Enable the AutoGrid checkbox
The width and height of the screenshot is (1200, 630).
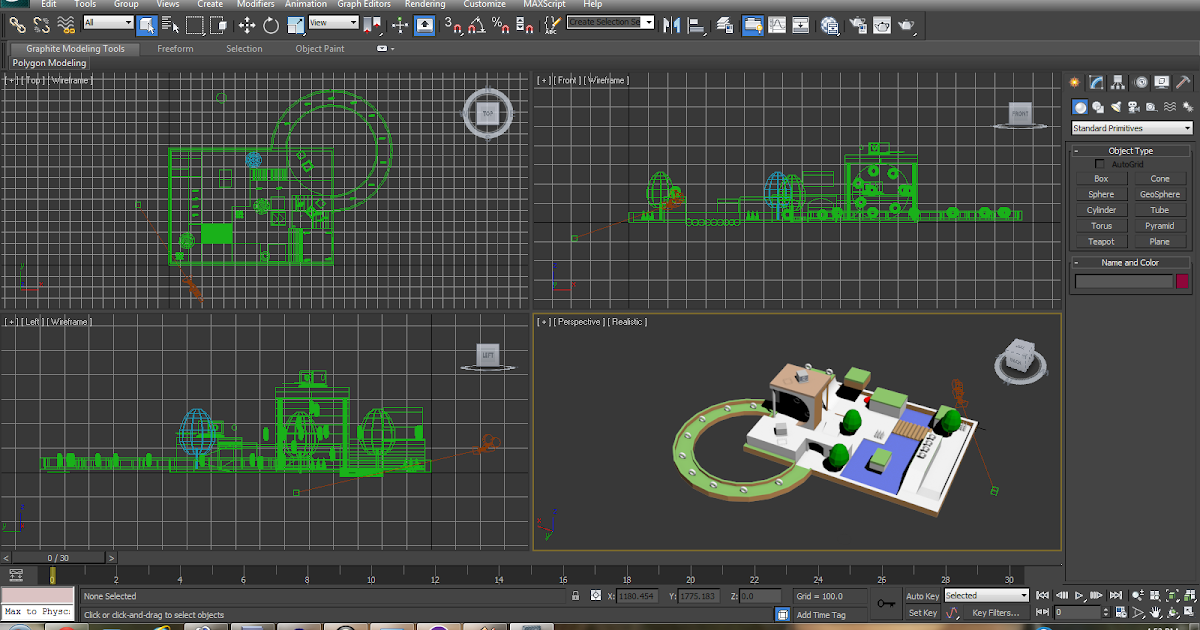(1100, 164)
